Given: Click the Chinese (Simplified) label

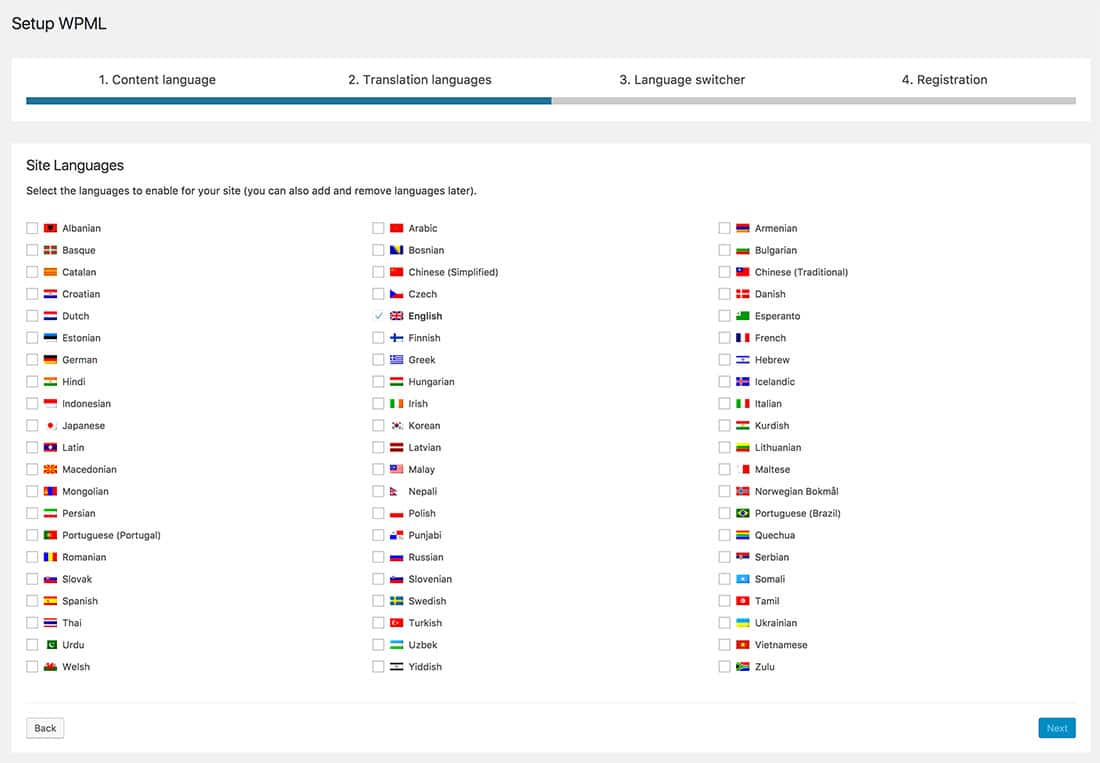Looking at the screenshot, I should point(453,272).
